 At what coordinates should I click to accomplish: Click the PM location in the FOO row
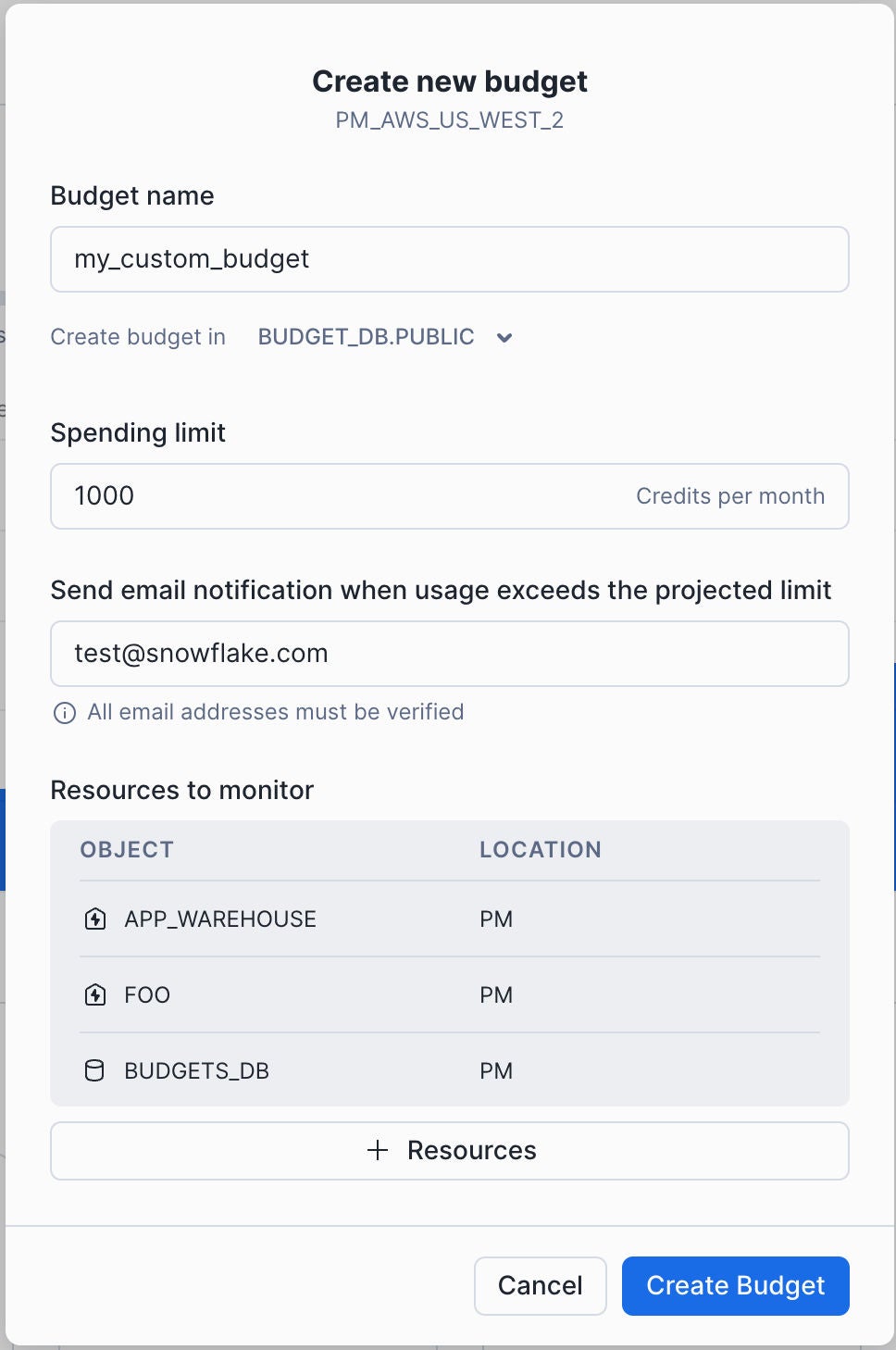(x=496, y=995)
